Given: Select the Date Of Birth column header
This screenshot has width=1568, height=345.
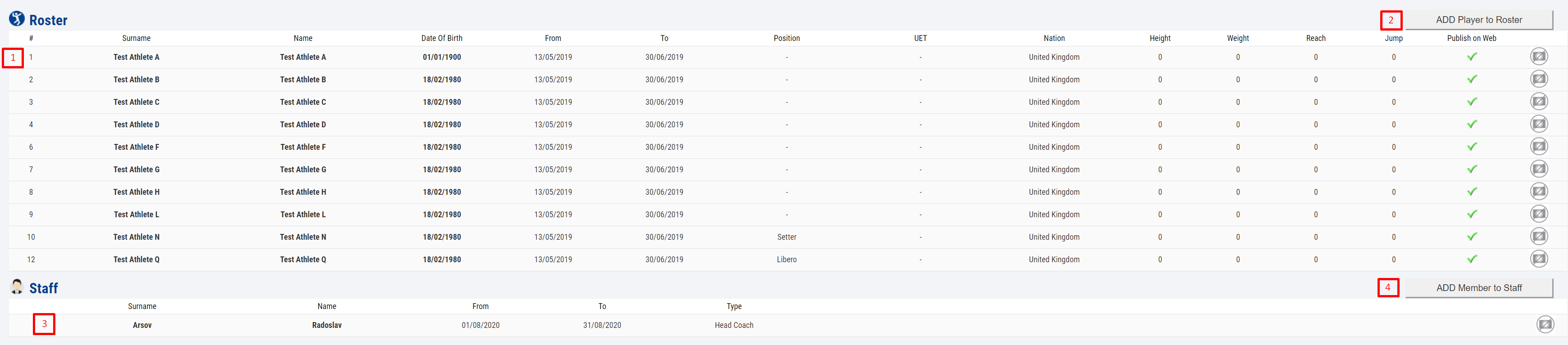Looking at the screenshot, I should point(442,38).
